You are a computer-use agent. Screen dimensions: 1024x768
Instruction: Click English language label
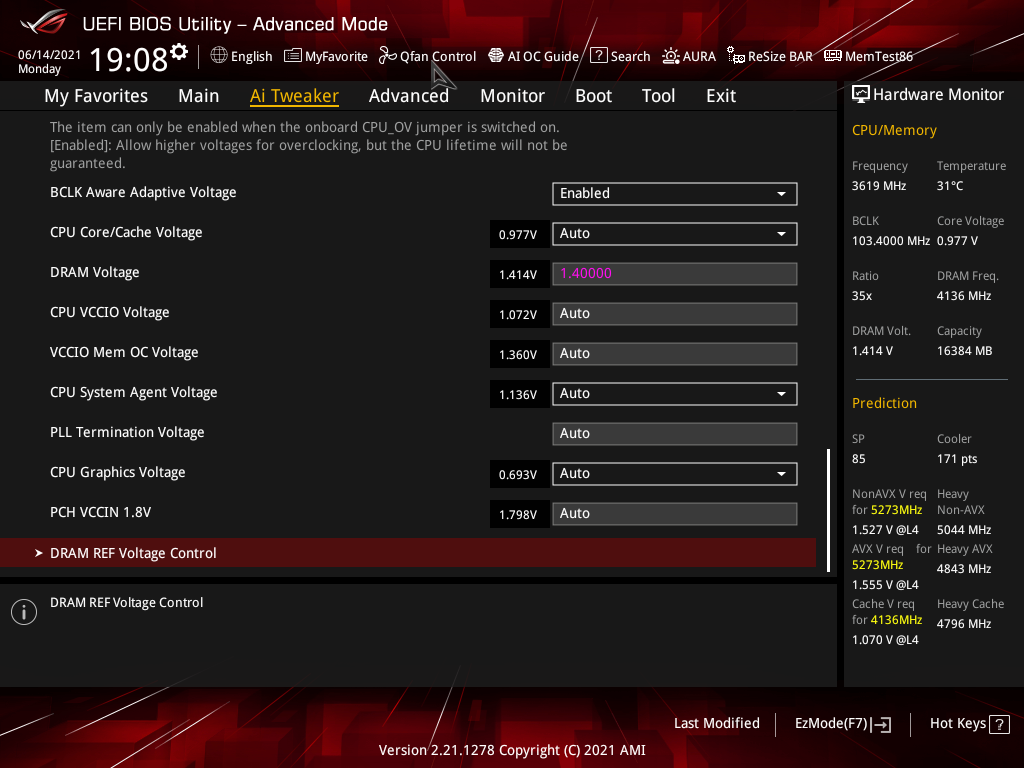pos(251,57)
